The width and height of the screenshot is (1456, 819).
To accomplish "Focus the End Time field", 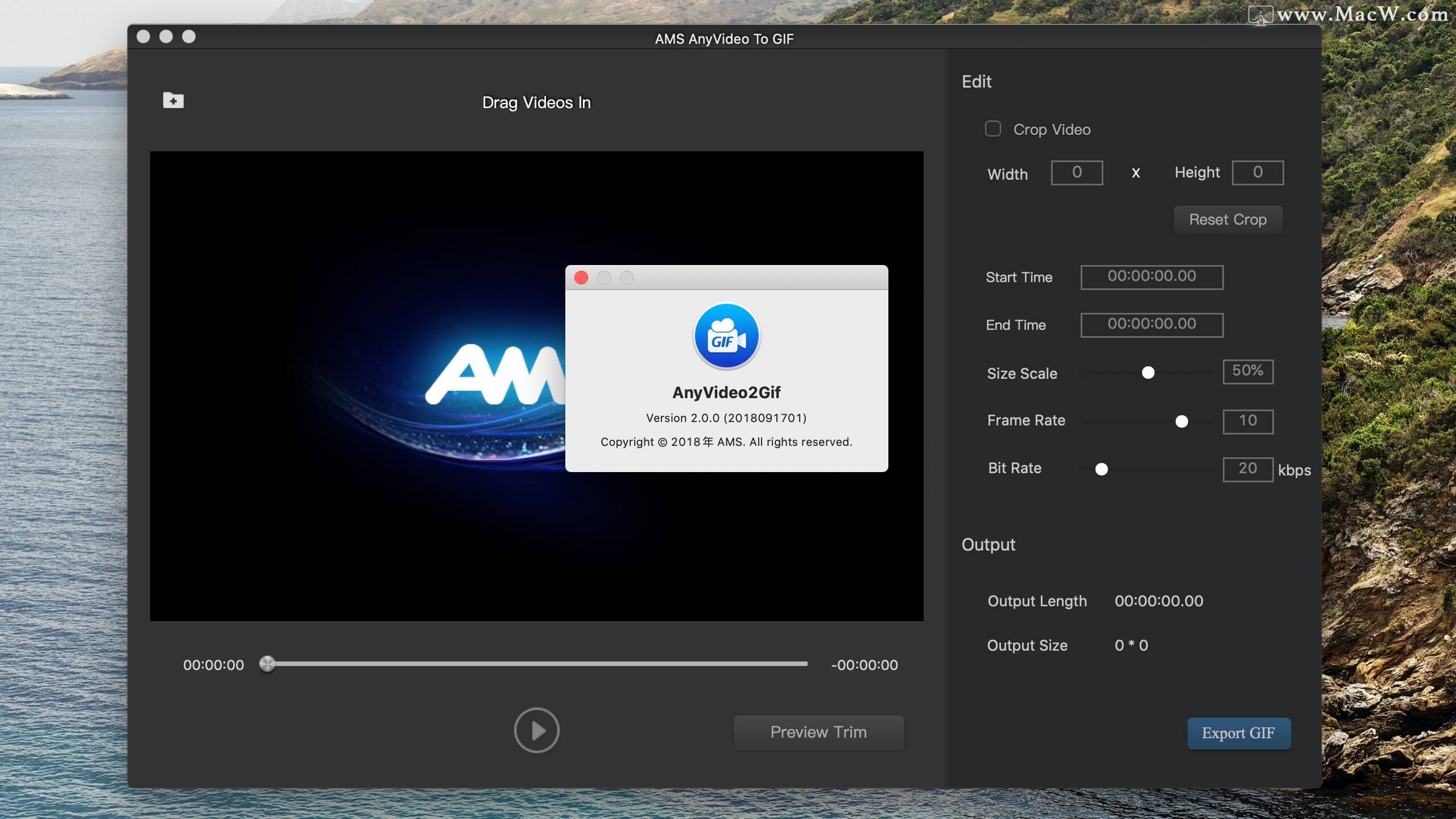I will [1152, 325].
